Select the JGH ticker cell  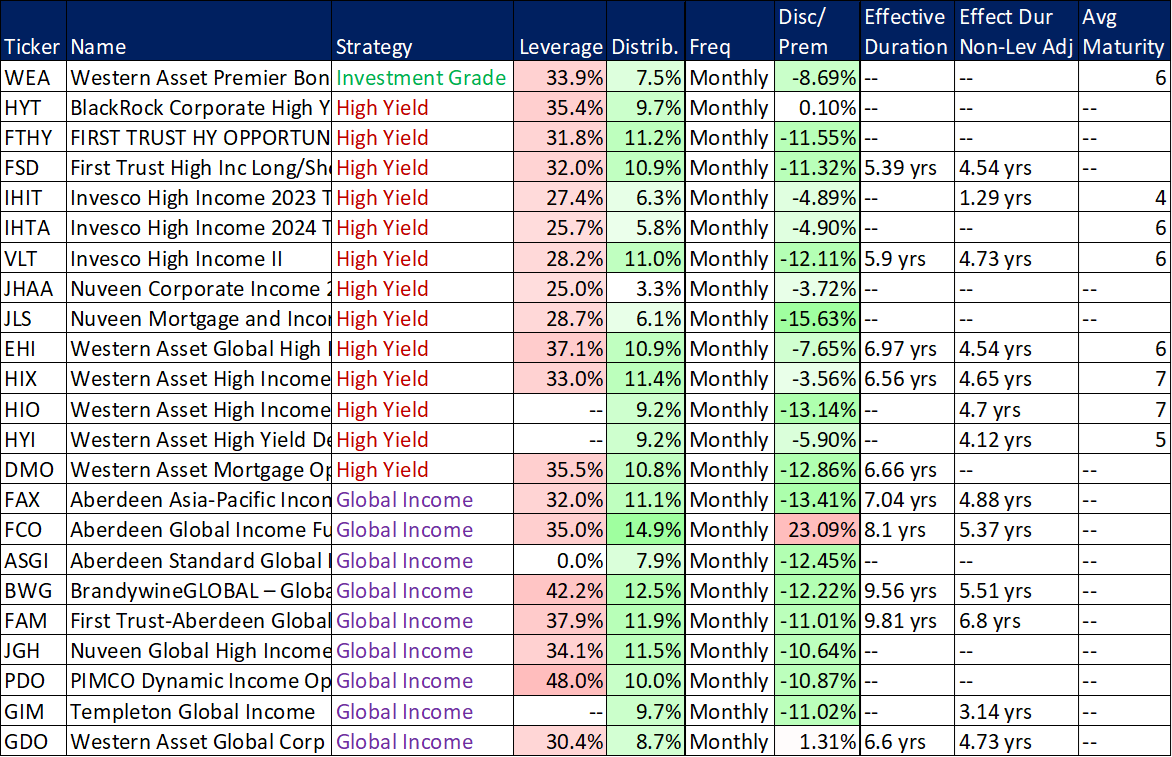click(33, 650)
